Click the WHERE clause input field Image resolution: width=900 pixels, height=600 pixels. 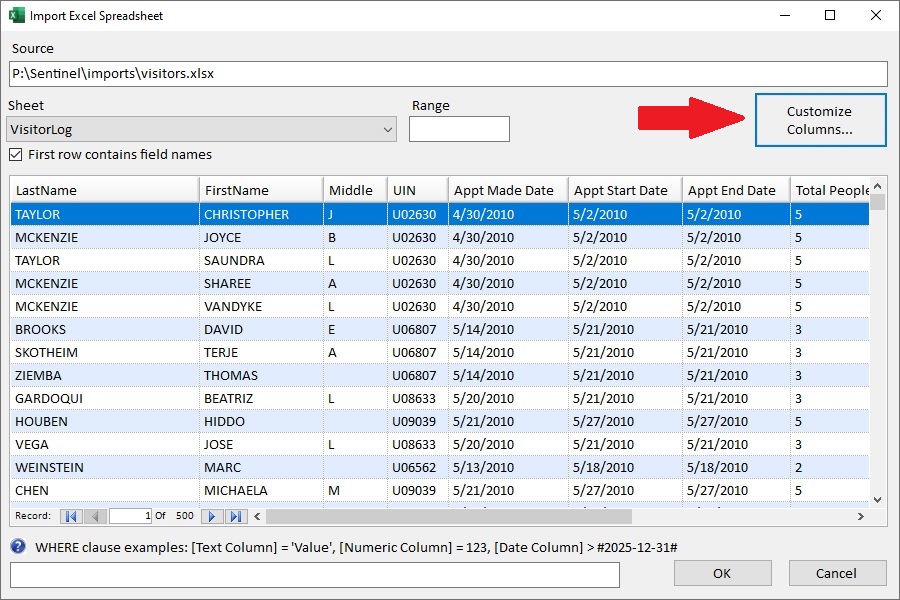point(315,575)
